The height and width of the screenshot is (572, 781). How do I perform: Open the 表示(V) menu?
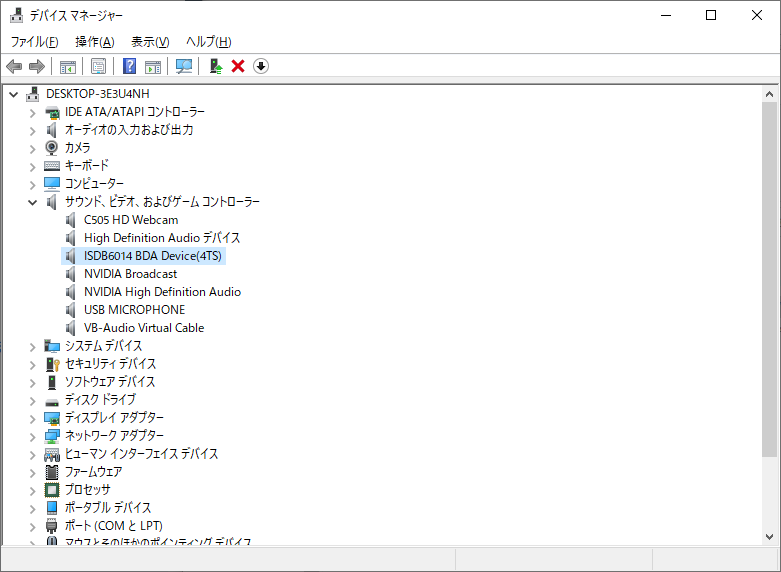click(x=150, y=42)
